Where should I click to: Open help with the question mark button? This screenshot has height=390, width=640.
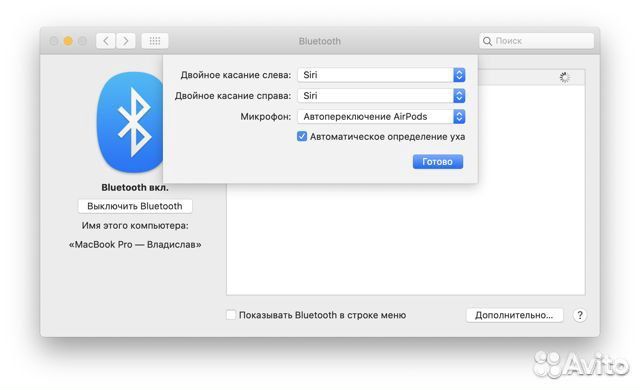[x=580, y=315]
